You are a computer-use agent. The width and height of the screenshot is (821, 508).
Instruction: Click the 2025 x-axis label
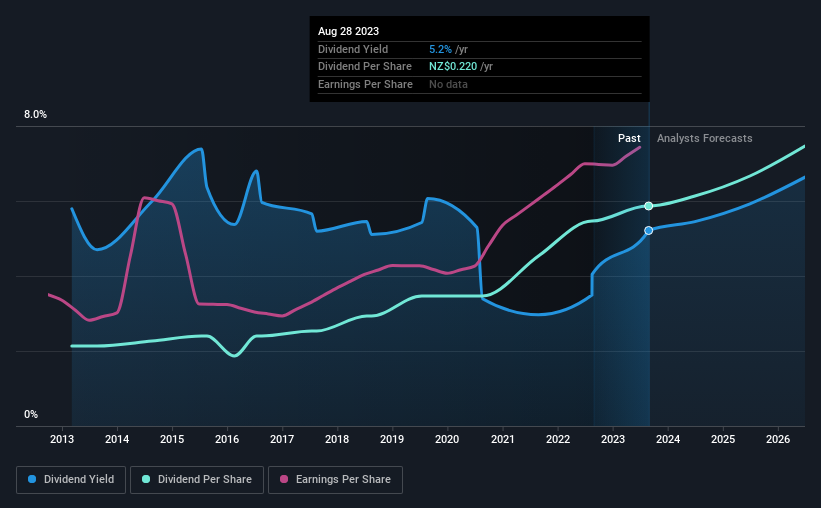click(x=723, y=439)
